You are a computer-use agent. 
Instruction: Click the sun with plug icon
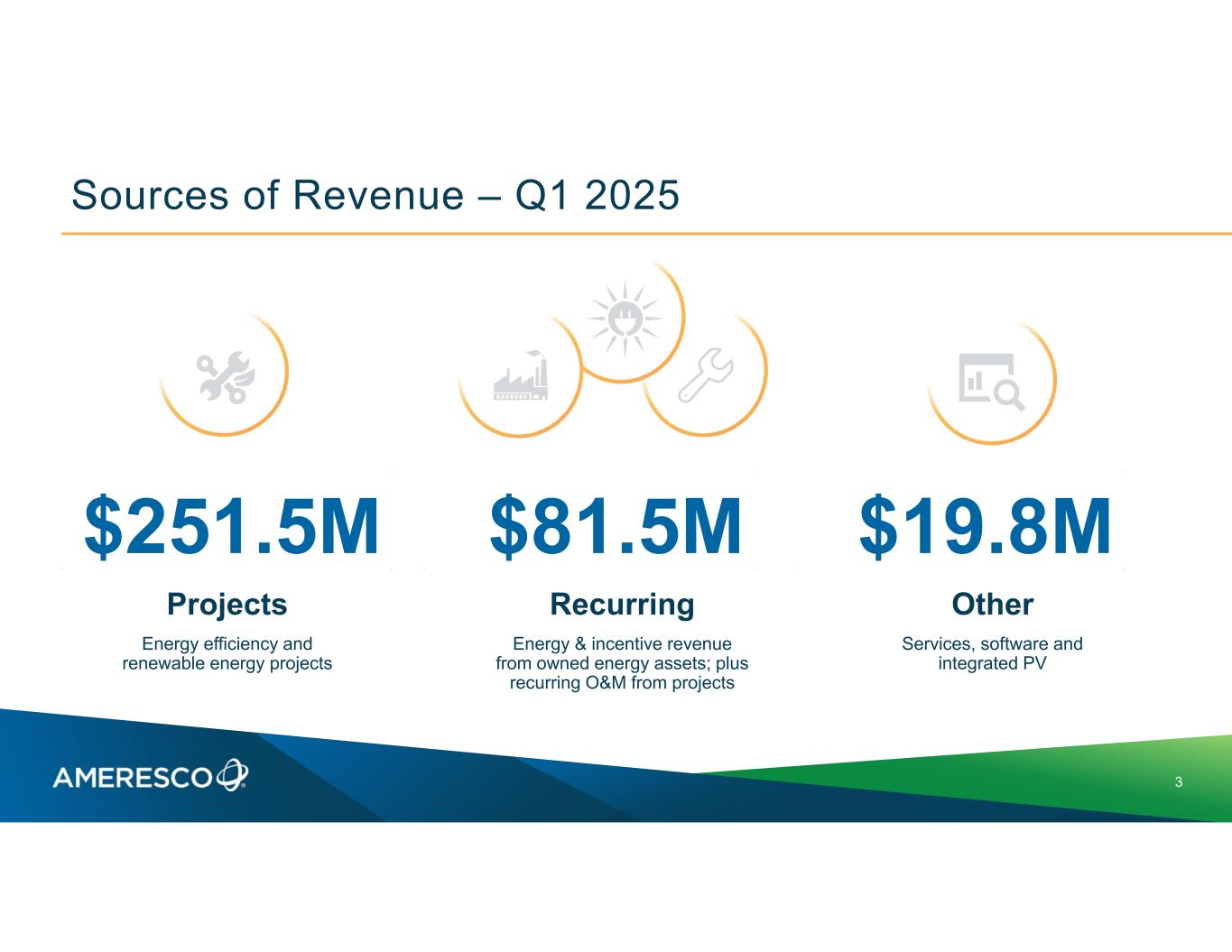click(x=624, y=319)
